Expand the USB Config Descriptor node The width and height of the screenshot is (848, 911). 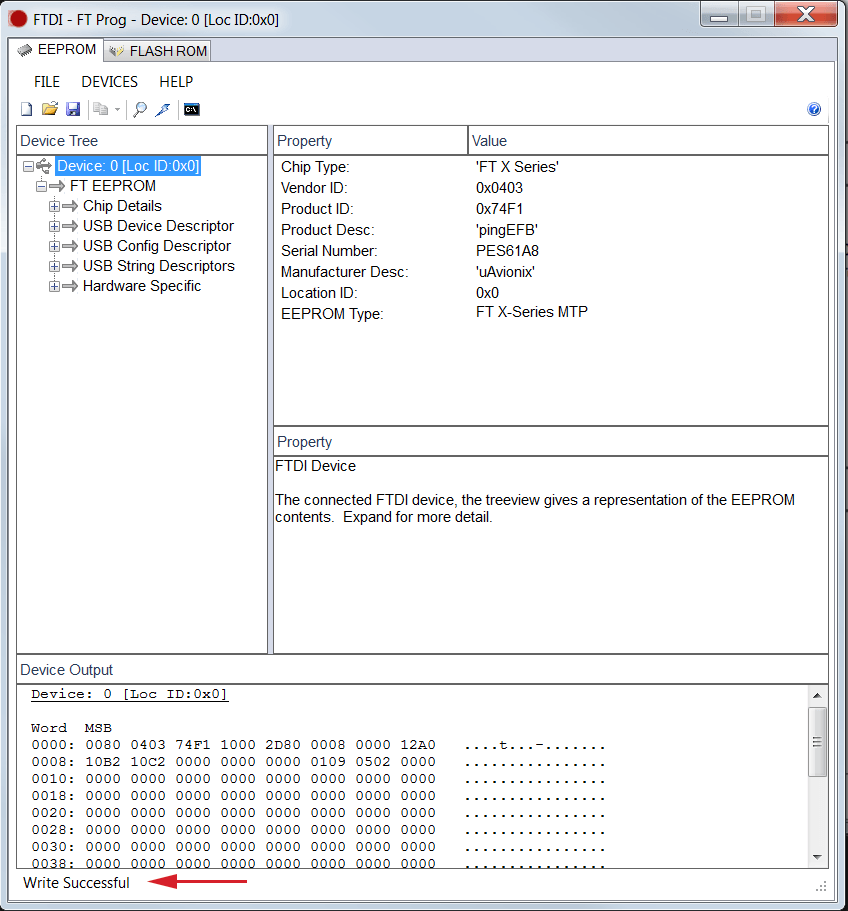(54, 246)
